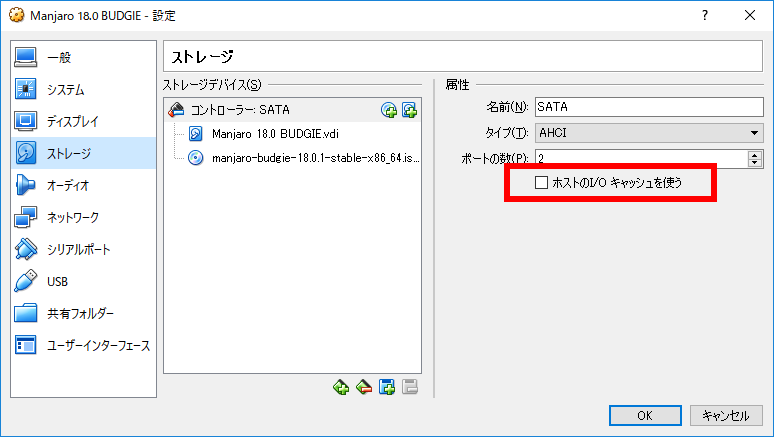Click the add hard disk icon on SATA controller
Image resolution: width=774 pixels, height=437 pixels.
(409, 110)
